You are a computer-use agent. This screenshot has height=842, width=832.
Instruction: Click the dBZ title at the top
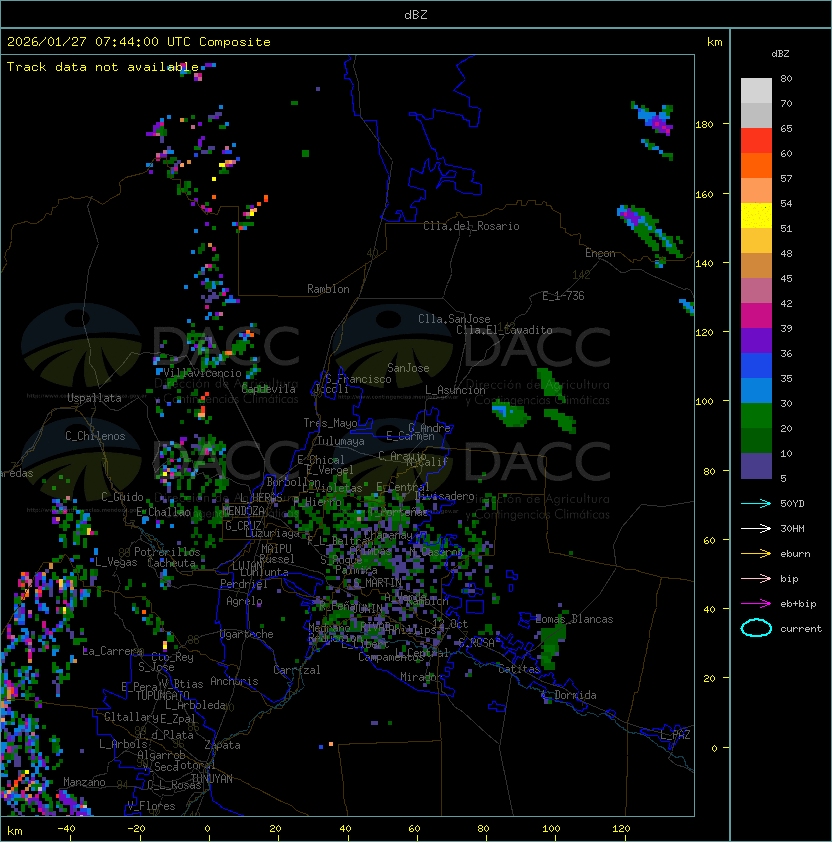coord(415,14)
